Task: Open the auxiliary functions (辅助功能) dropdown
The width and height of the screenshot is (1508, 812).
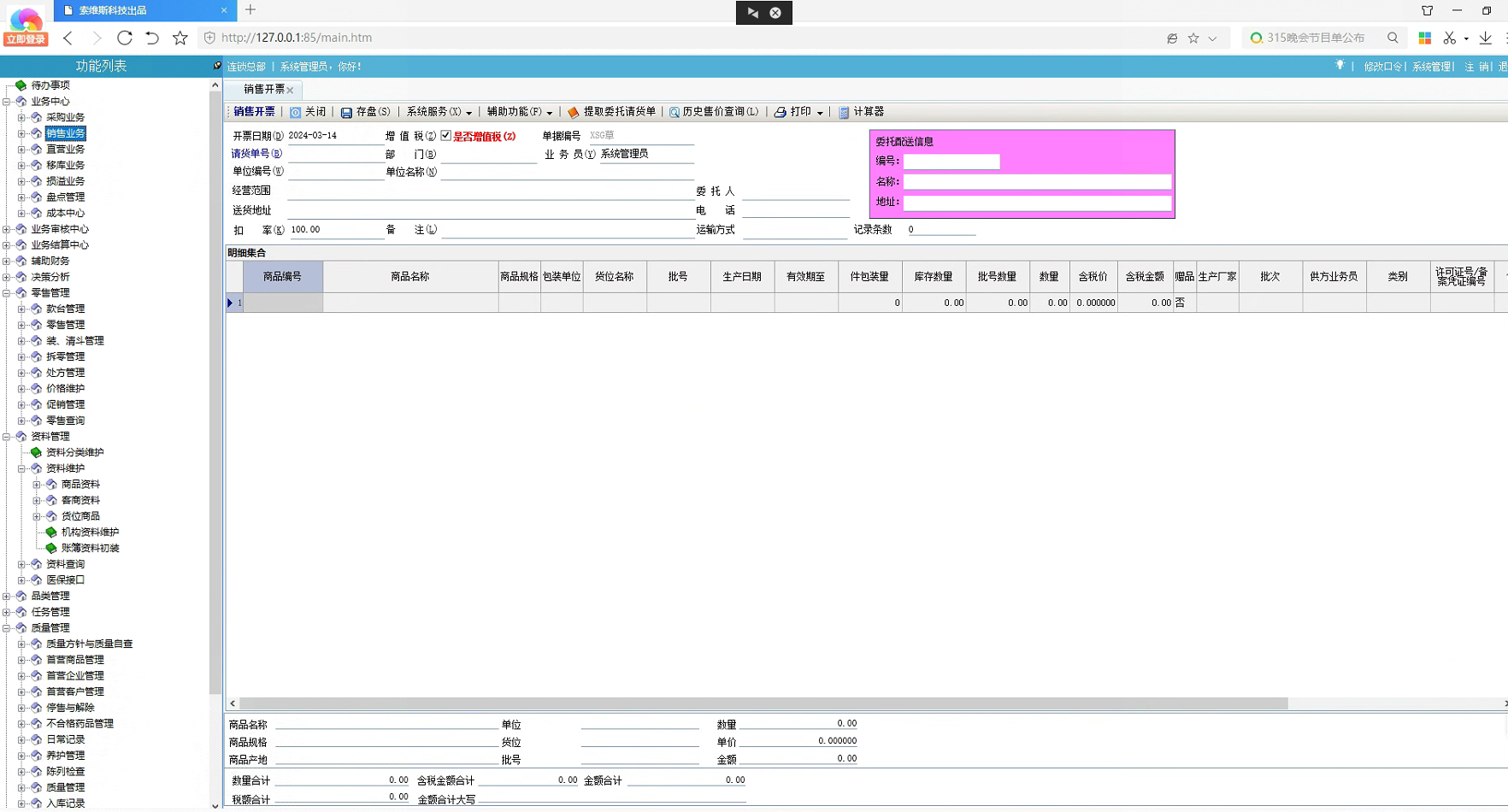Action: [x=519, y=112]
